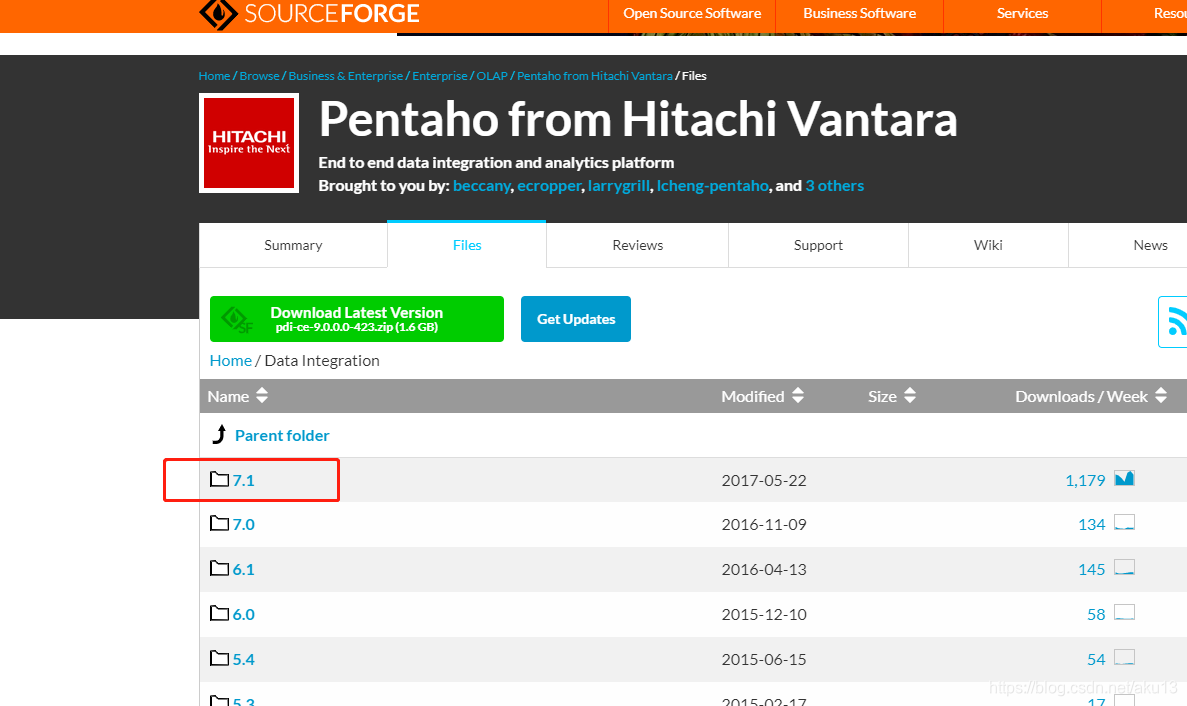The width and height of the screenshot is (1187, 706).
Task: Click the Parent folder link
Action: click(x=282, y=435)
